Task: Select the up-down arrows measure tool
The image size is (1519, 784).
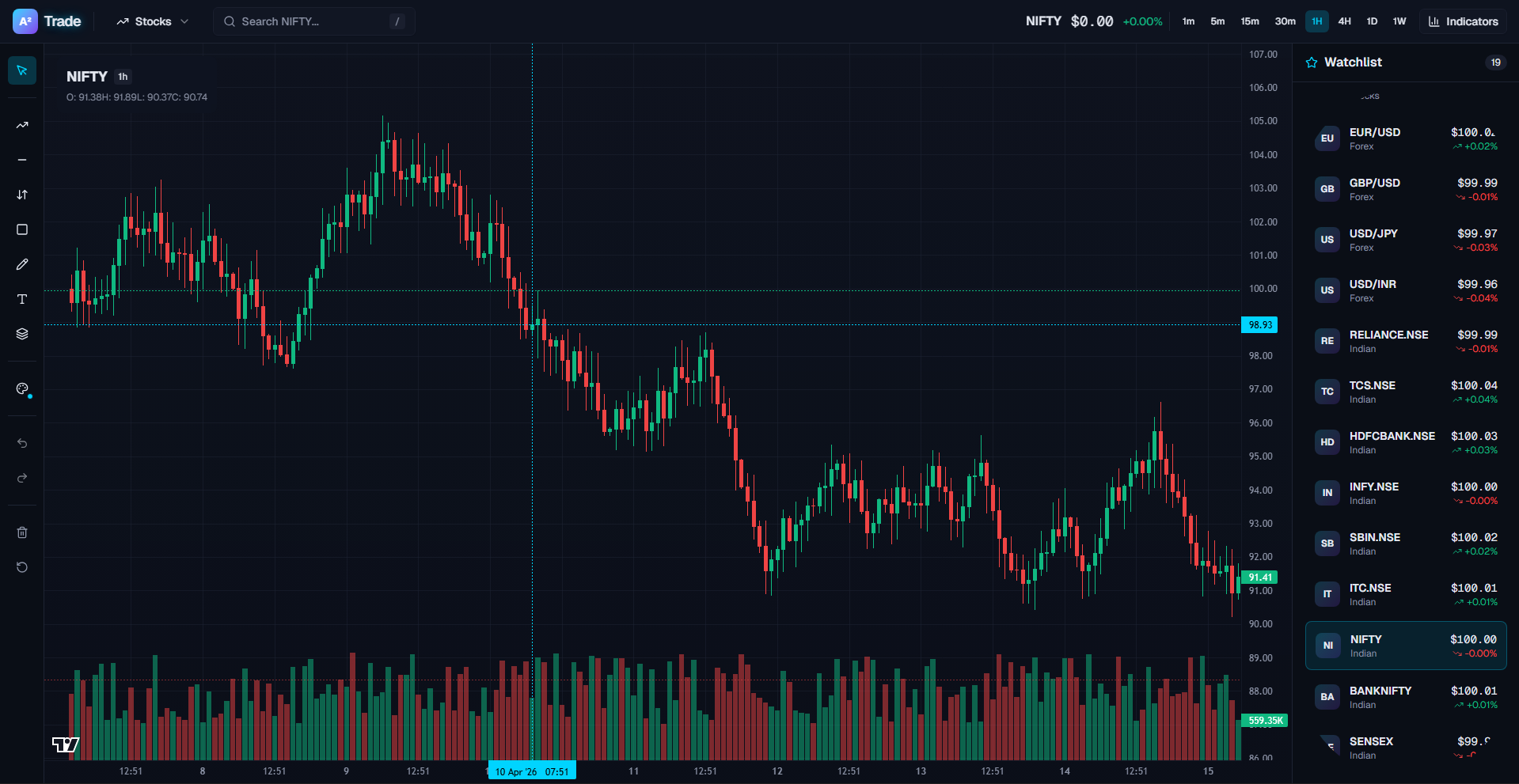Action: pyautogui.click(x=22, y=195)
